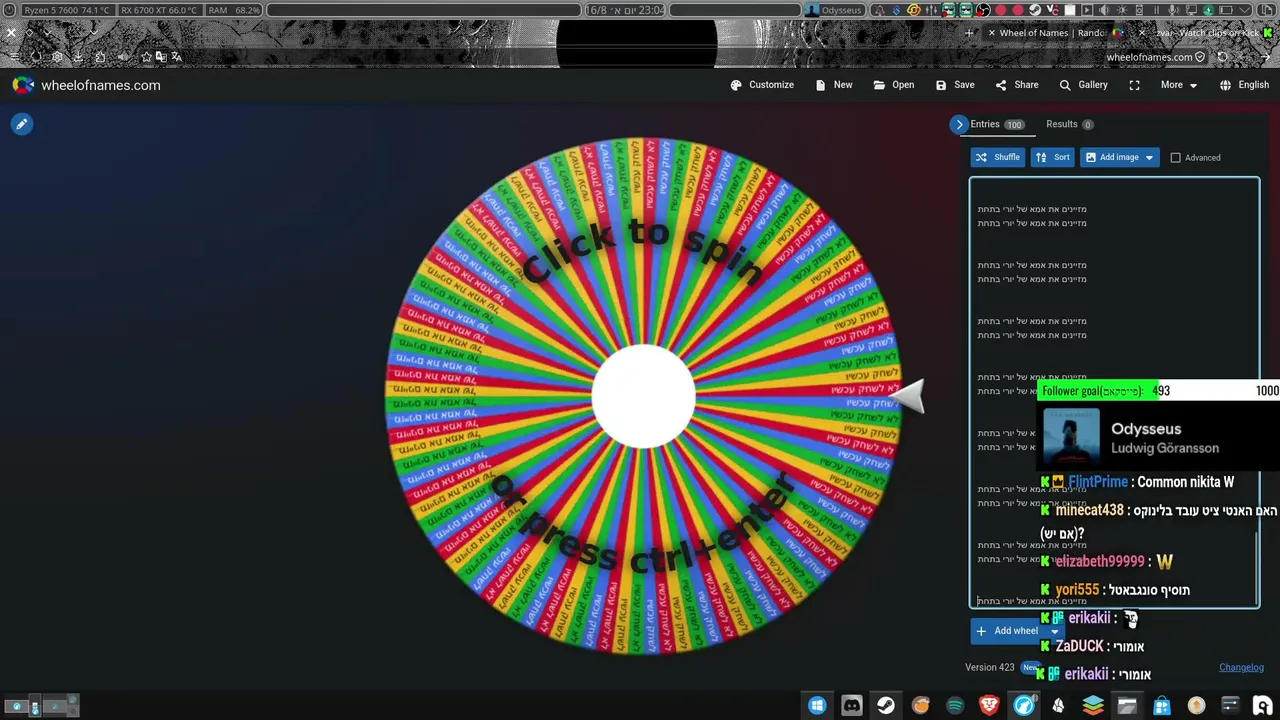Open Spotify from the taskbar

click(x=955, y=705)
